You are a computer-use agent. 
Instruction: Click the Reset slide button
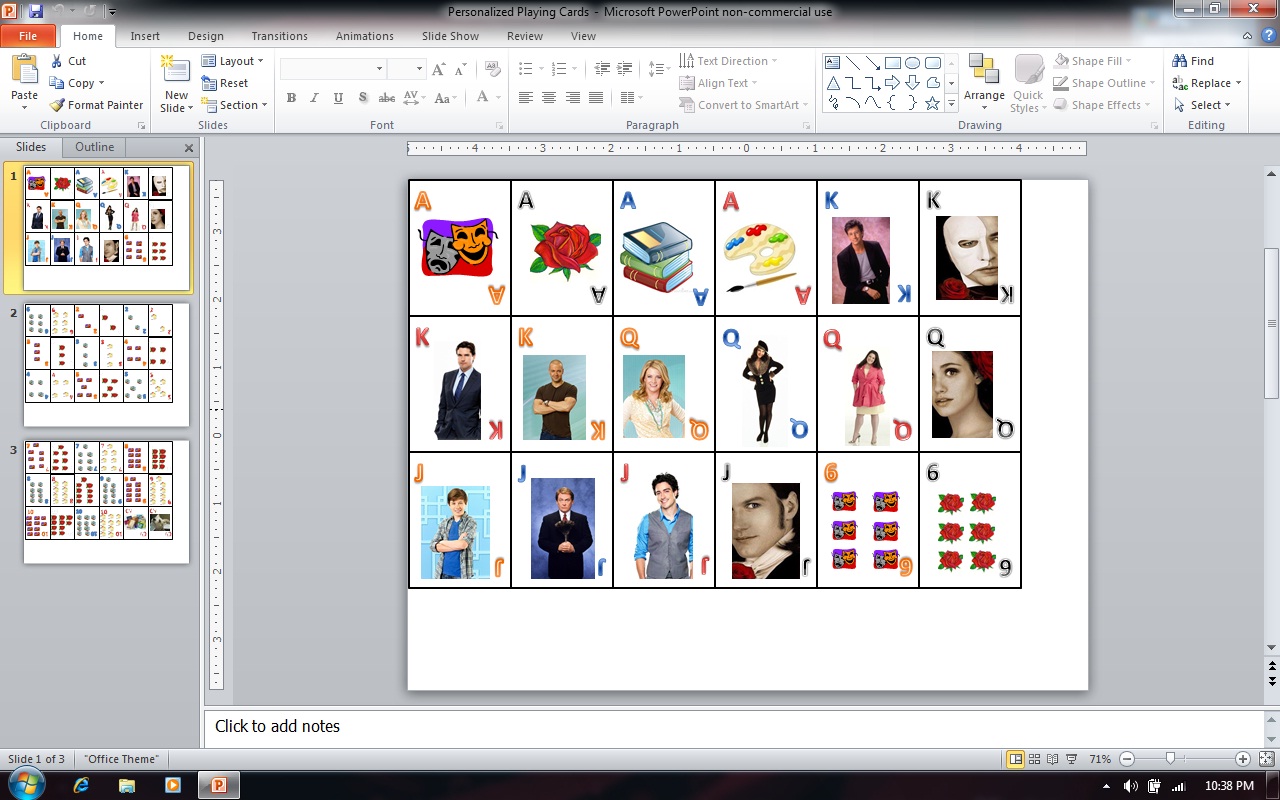pyautogui.click(x=225, y=83)
